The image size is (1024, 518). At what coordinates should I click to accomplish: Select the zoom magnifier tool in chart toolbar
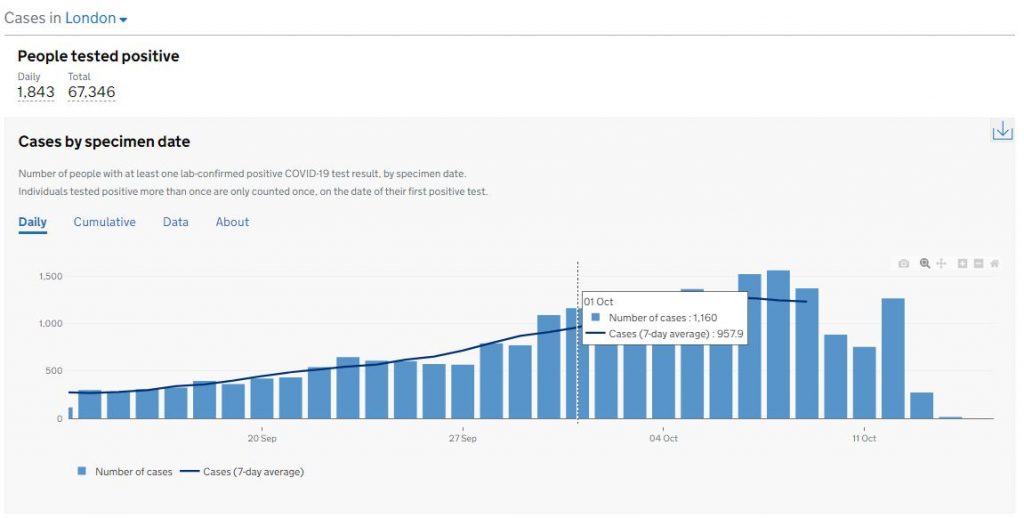coord(925,264)
